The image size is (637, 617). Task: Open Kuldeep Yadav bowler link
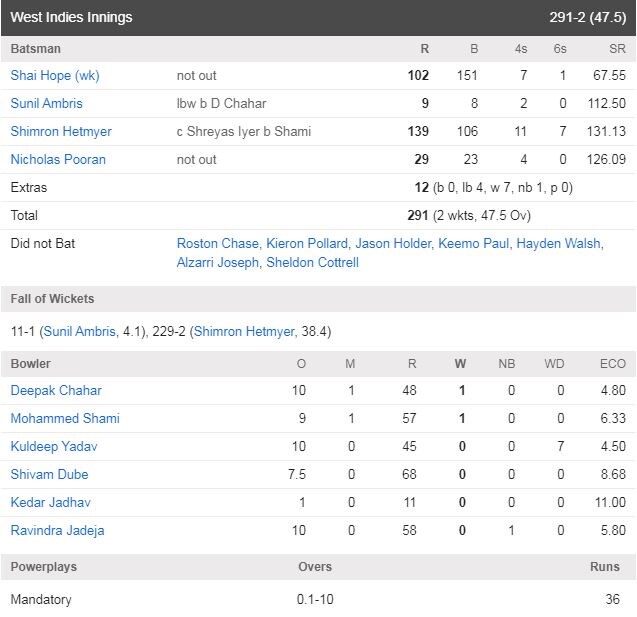tap(54, 446)
